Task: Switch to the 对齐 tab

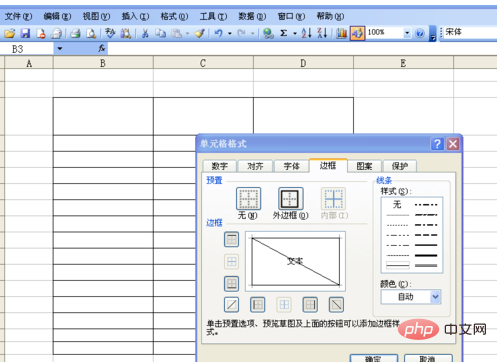Action: (255, 166)
